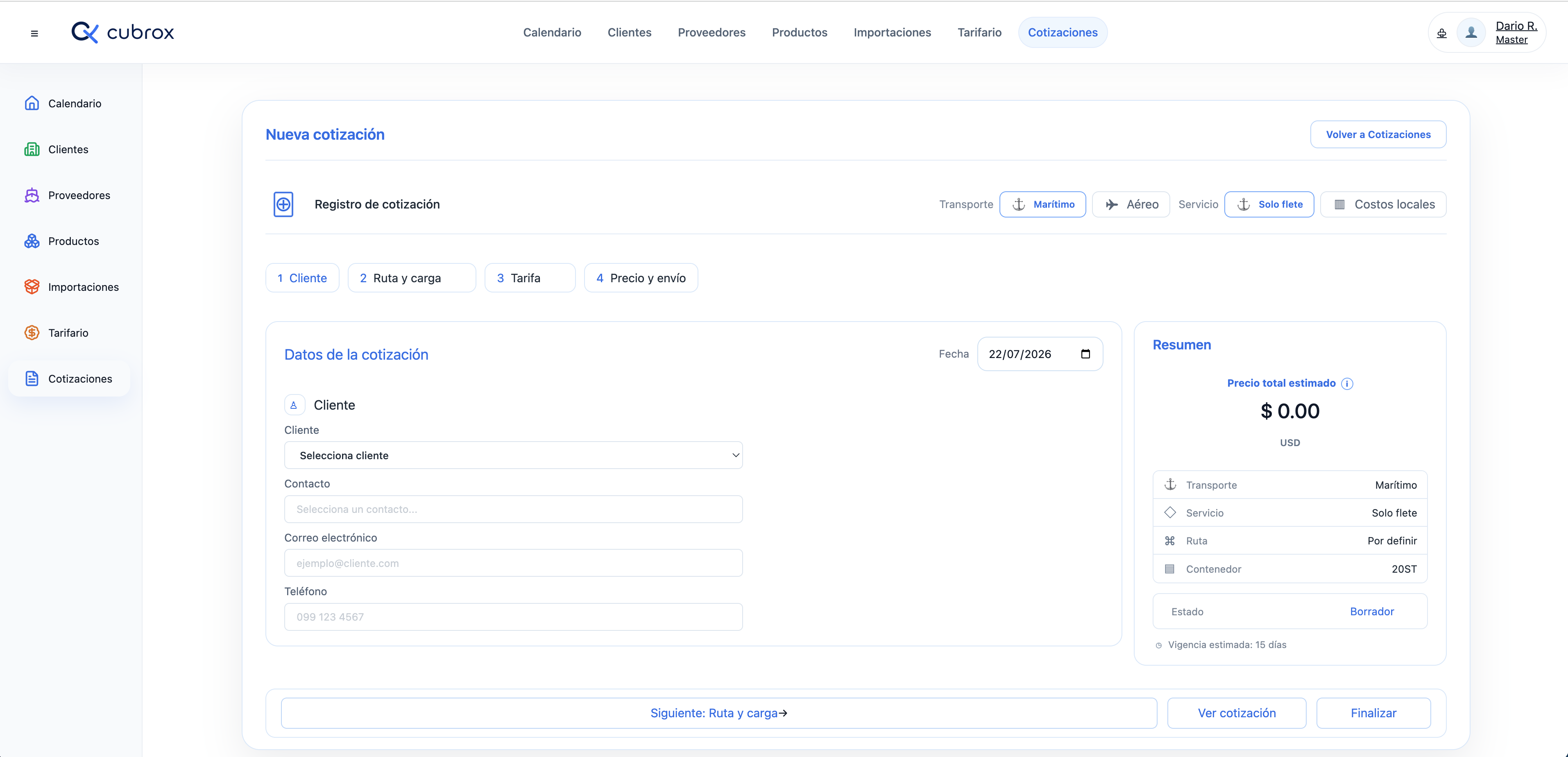Screen dimensions: 1568x757
Task: Open the calendar picker icon in Fecha field
Action: tap(1085, 354)
